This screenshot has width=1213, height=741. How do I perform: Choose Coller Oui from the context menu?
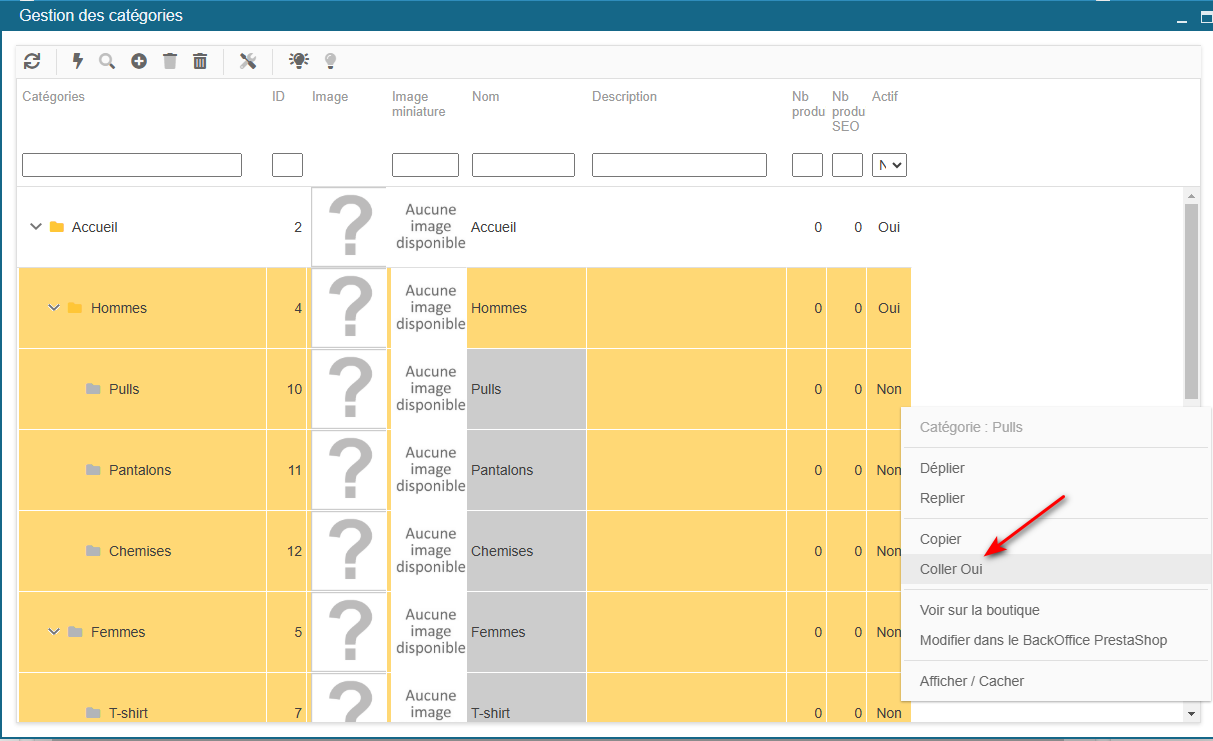click(951, 569)
